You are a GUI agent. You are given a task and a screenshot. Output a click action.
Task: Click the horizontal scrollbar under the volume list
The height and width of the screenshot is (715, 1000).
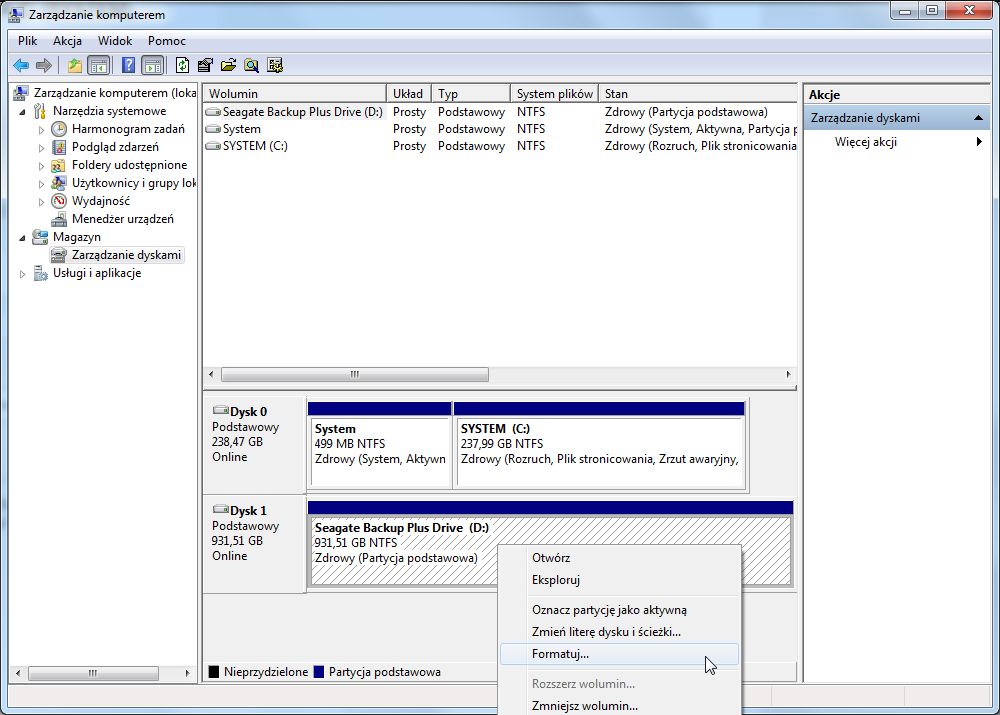tap(355, 374)
